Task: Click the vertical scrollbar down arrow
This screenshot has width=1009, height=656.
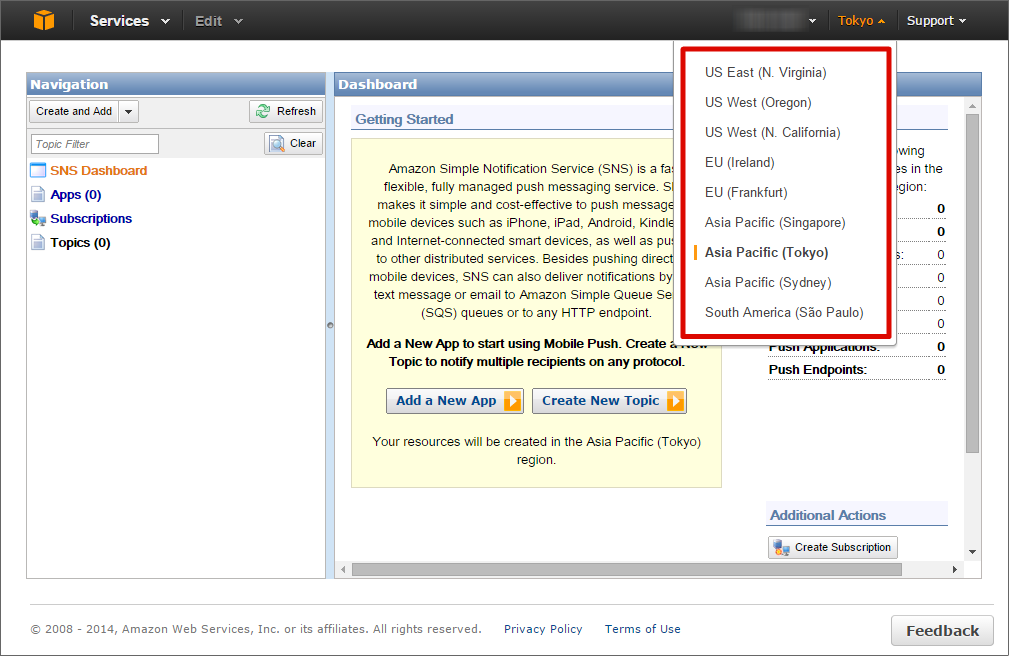Action: tap(972, 552)
